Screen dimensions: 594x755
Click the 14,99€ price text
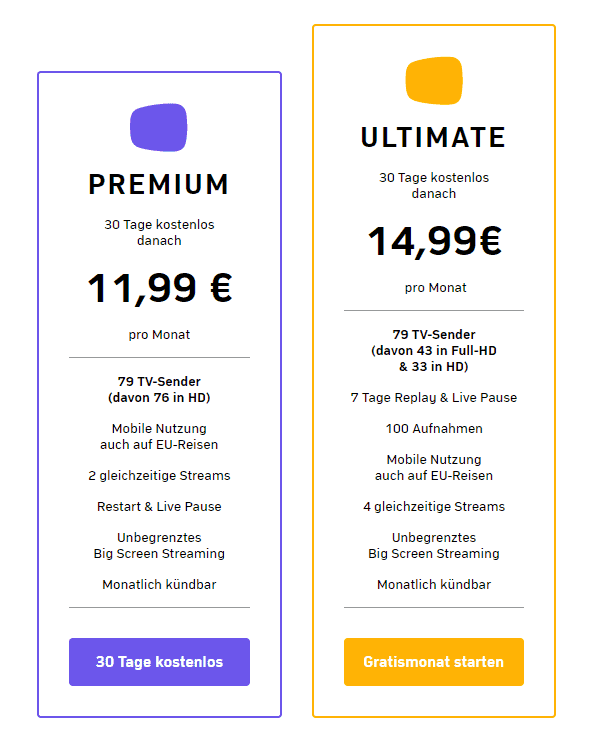pos(435,241)
